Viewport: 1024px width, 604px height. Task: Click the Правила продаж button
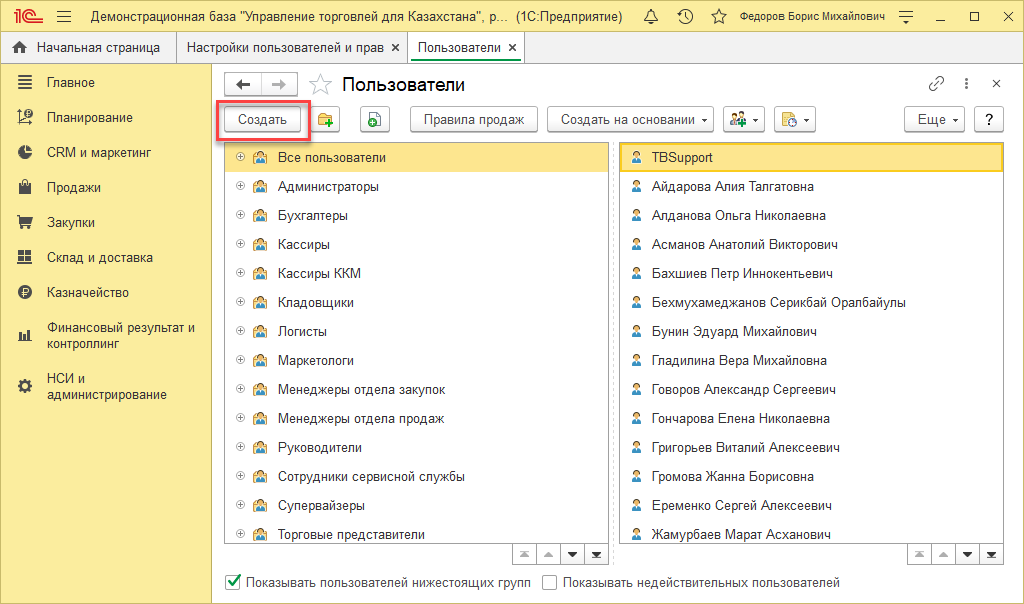(x=473, y=120)
